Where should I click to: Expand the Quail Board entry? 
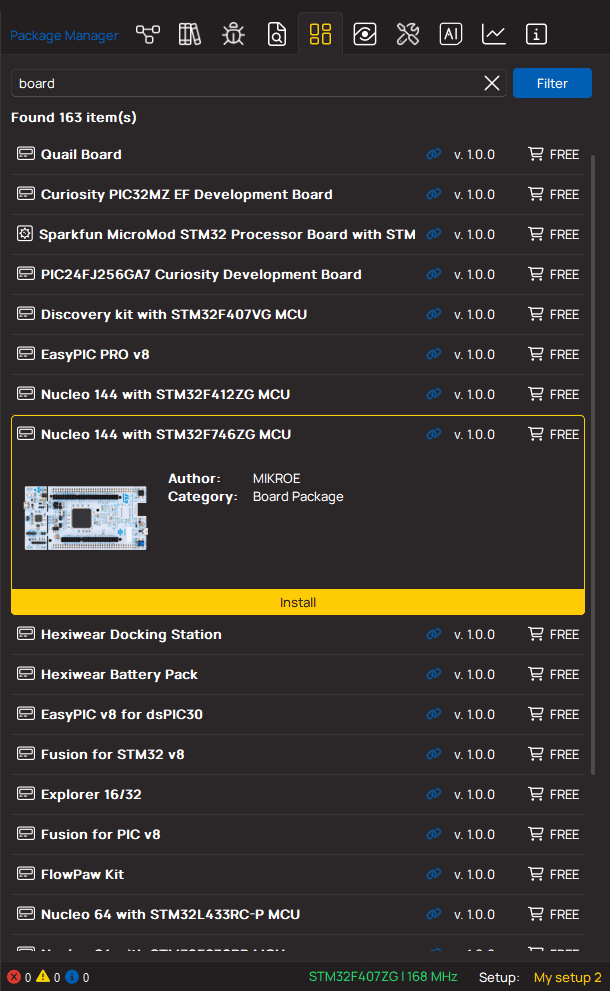82,154
